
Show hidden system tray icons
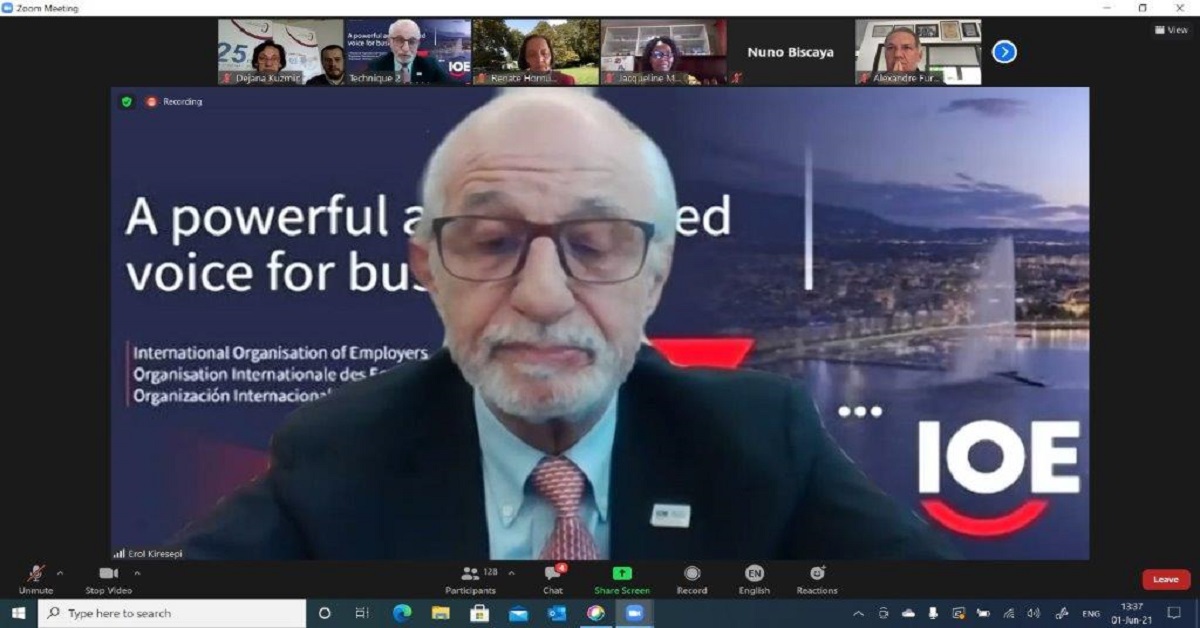[858, 613]
